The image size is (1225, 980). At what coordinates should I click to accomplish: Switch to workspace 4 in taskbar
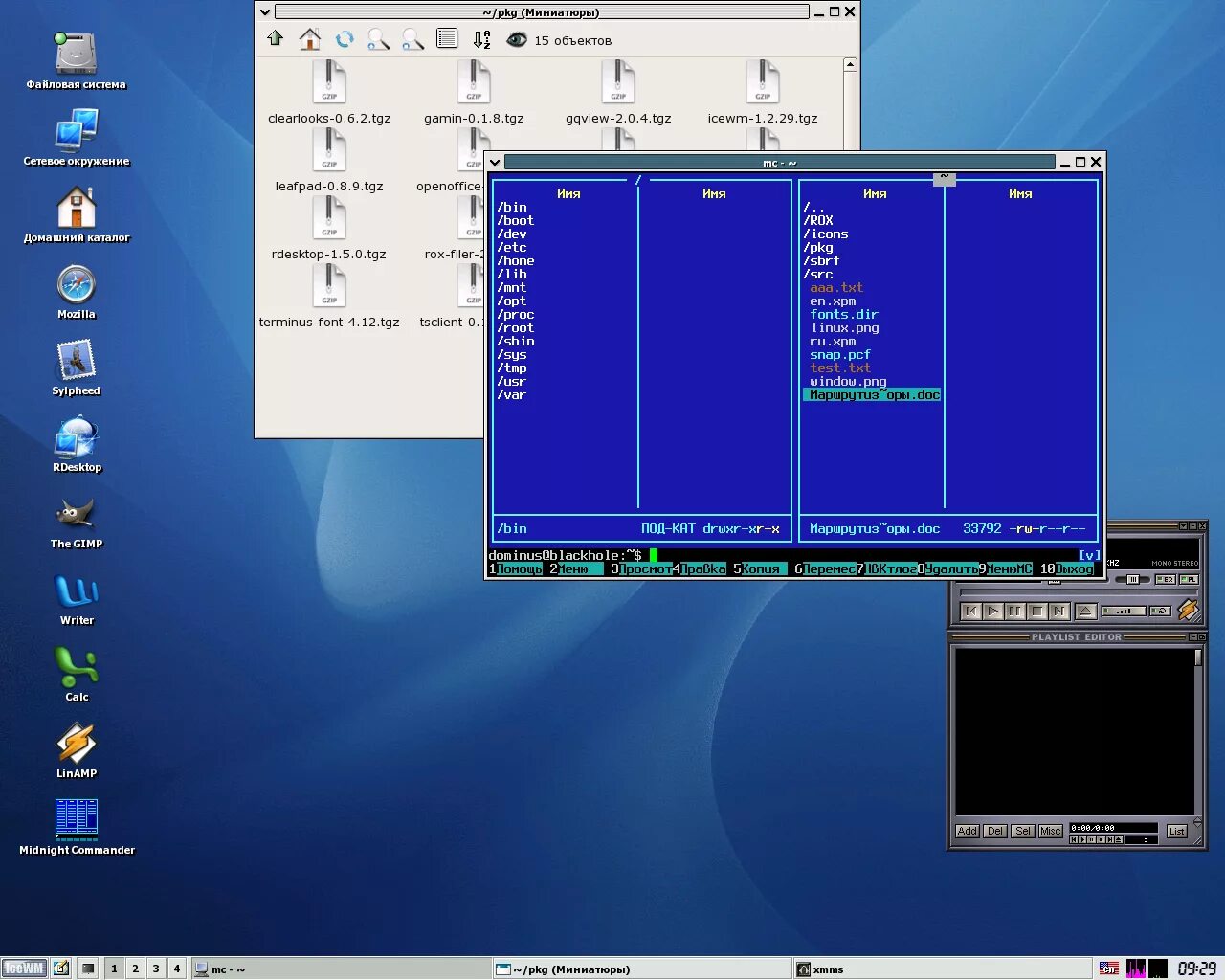(x=177, y=969)
